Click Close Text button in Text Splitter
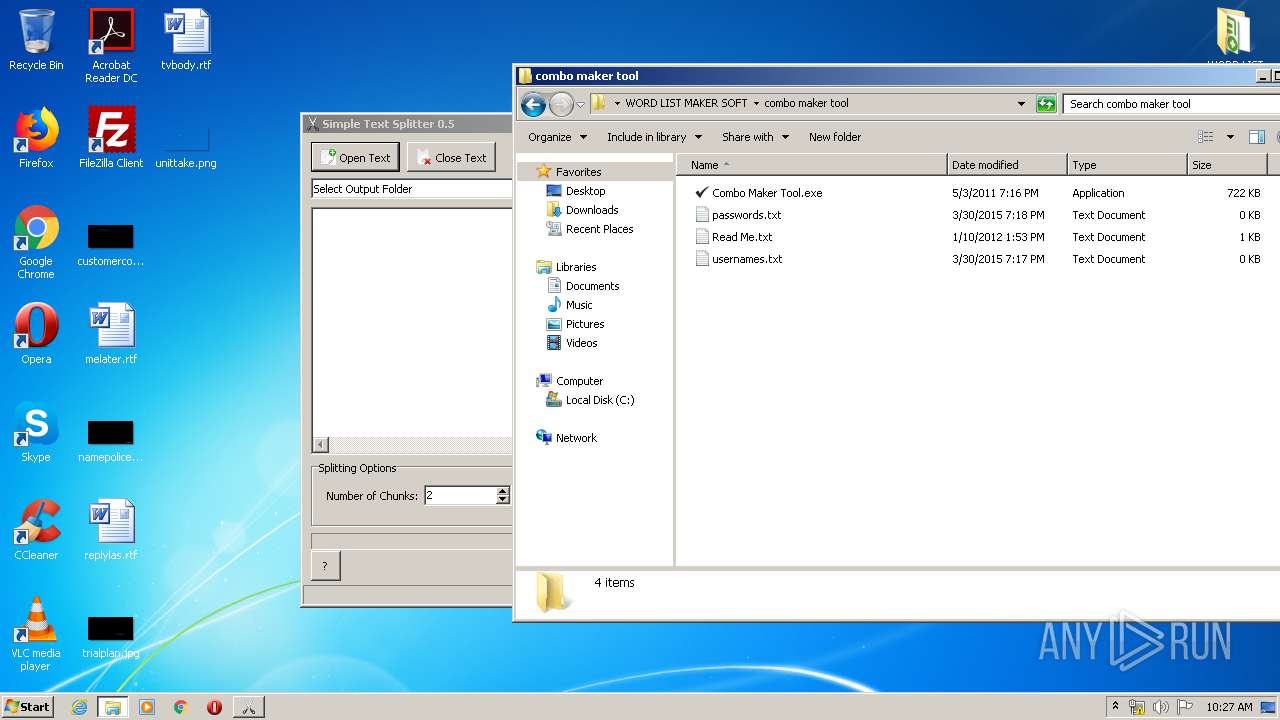 tap(451, 157)
